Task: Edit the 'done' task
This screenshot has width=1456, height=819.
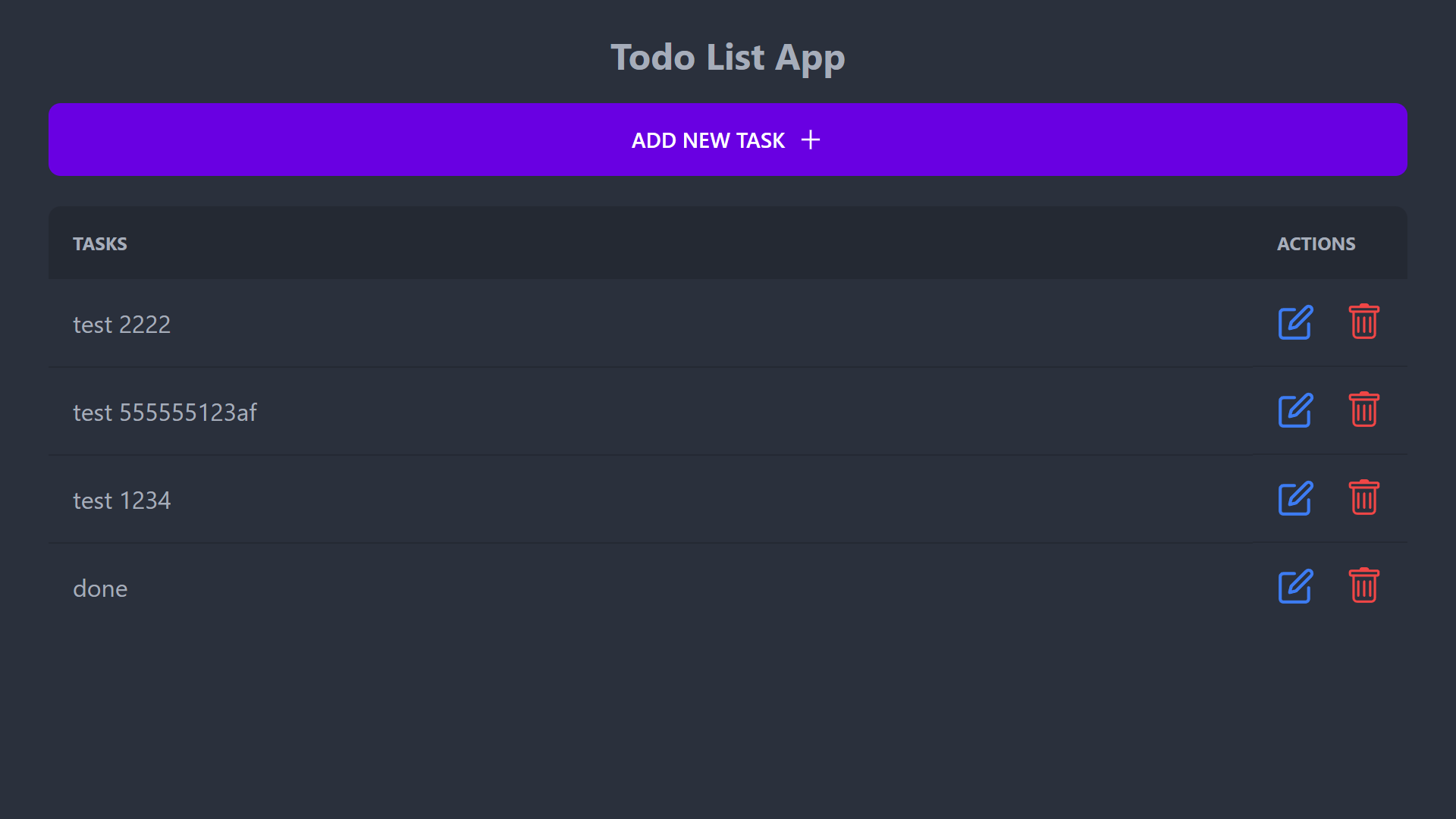Action: (x=1295, y=587)
